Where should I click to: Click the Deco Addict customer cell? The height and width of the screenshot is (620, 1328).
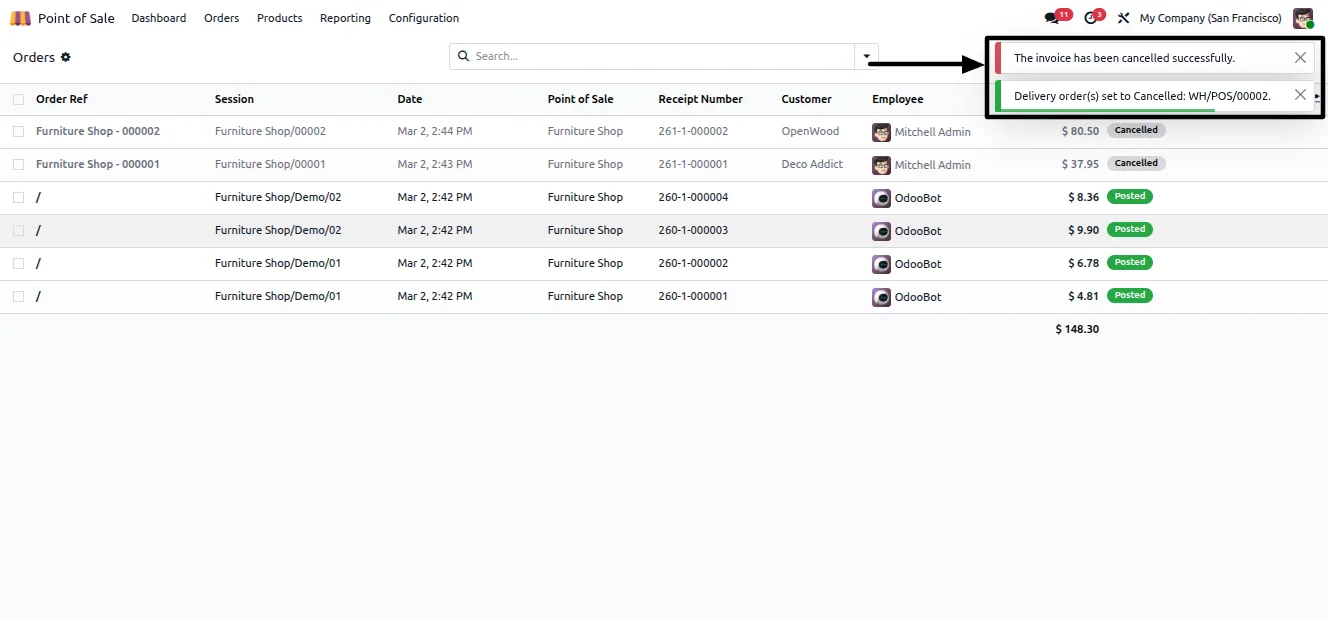pyautogui.click(x=812, y=164)
